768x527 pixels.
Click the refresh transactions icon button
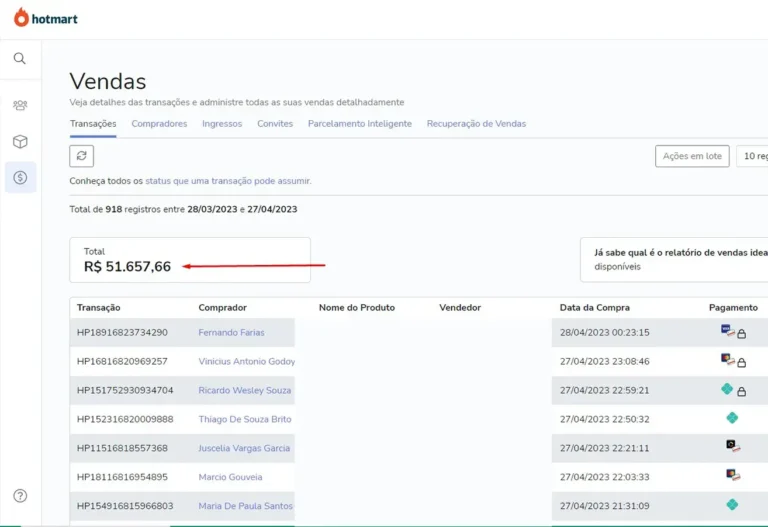(x=82, y=156)
